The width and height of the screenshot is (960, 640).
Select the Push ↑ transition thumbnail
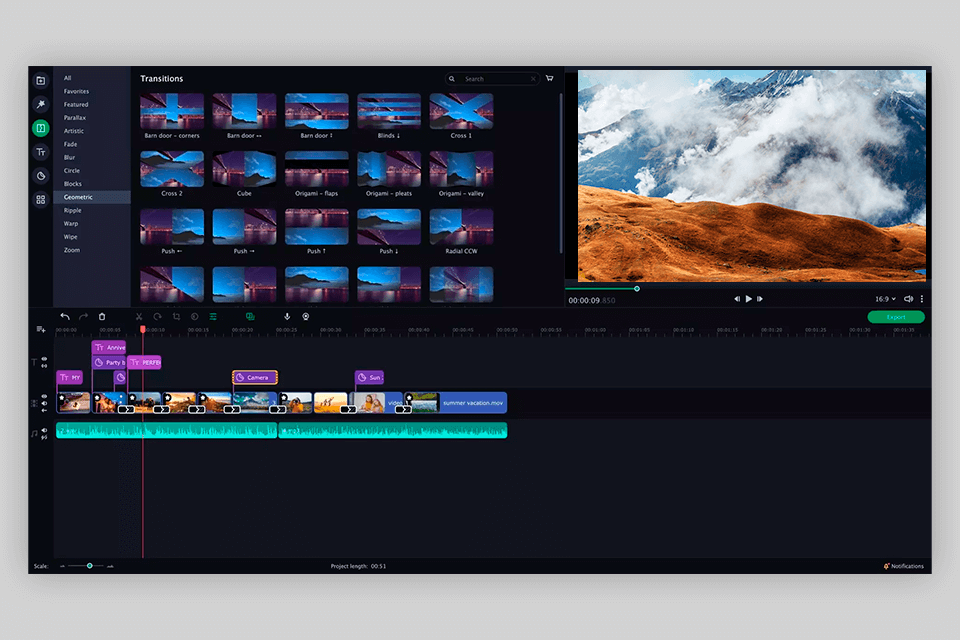click(x=317, y=227)
